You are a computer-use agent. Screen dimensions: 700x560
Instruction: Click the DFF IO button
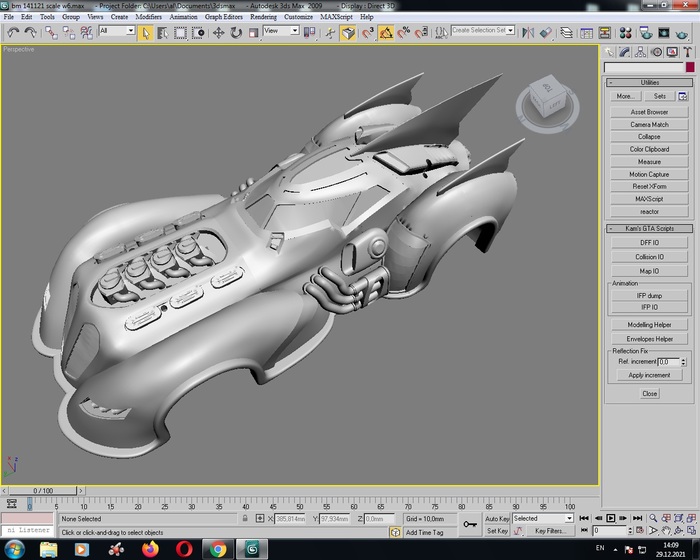point(649,242)
